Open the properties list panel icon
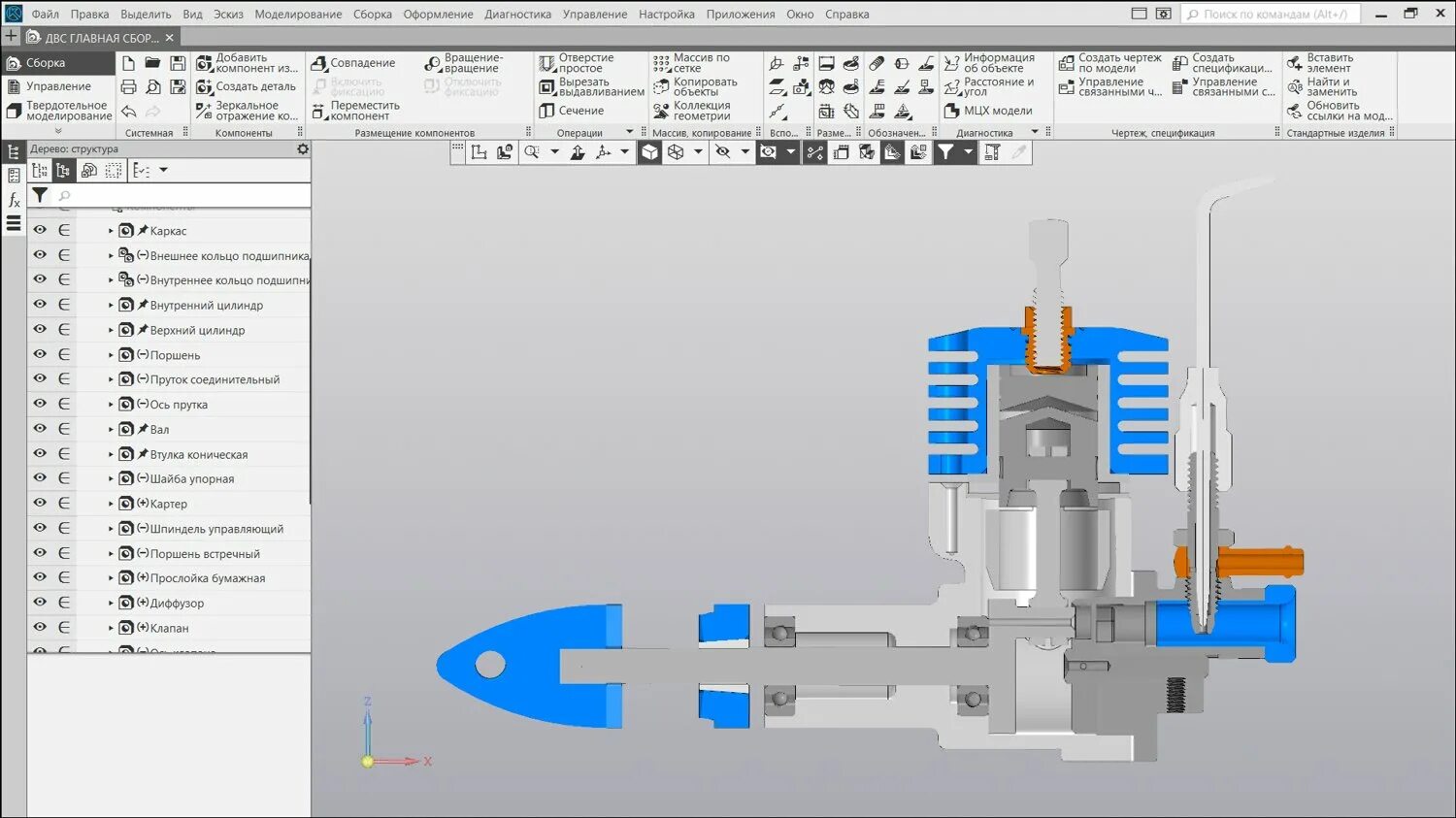The width and height of the screenshot is (1456, 818). tap(14, 176)
